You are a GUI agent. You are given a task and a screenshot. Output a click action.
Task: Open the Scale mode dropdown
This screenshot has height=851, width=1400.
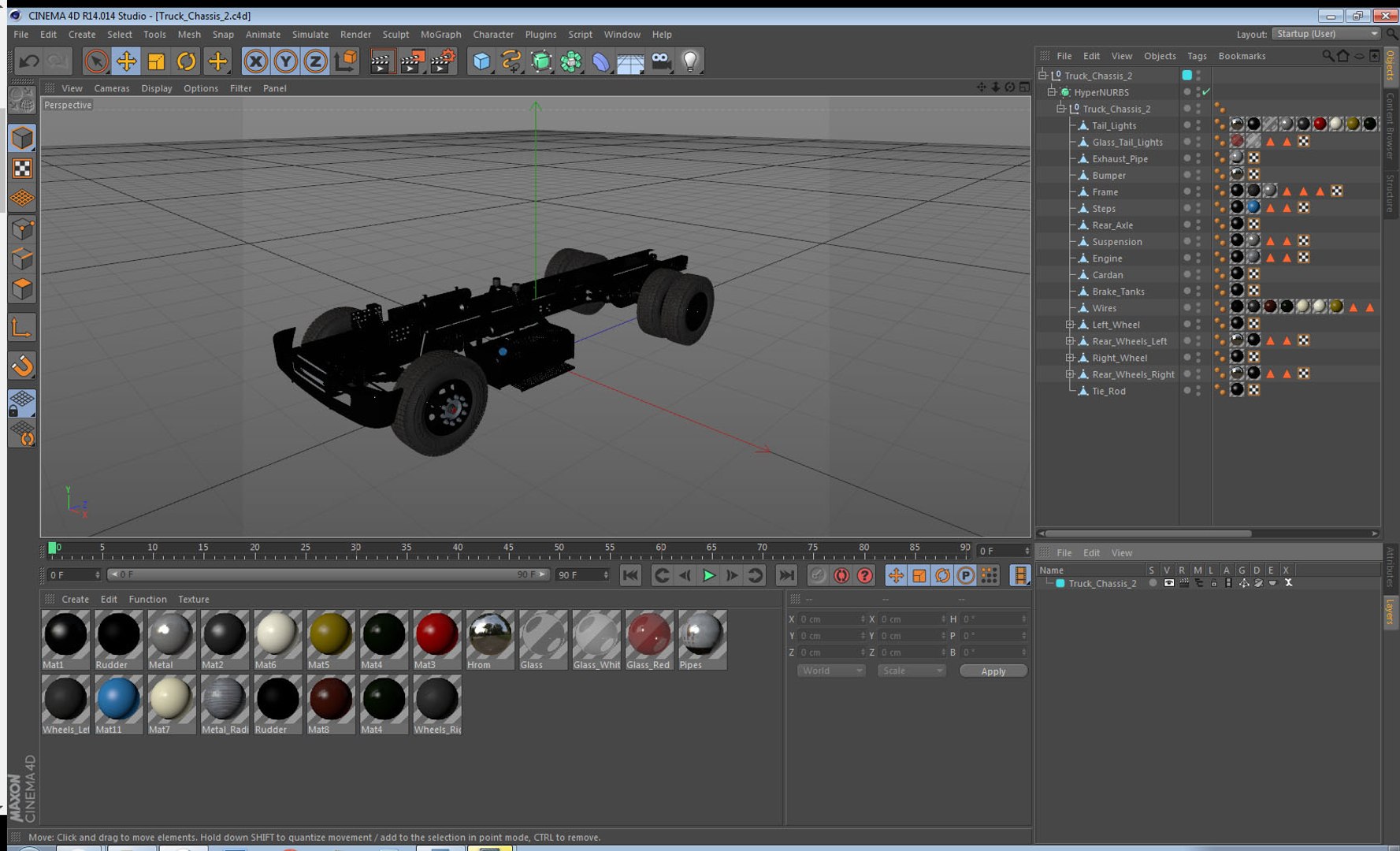pyautogui.click(x=912, y=671)
